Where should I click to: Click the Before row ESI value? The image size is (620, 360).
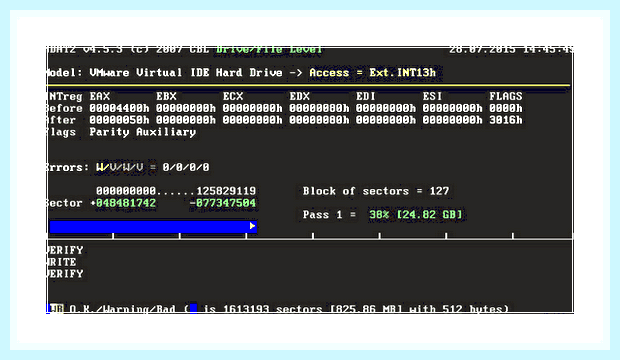[x=453, y=108]
